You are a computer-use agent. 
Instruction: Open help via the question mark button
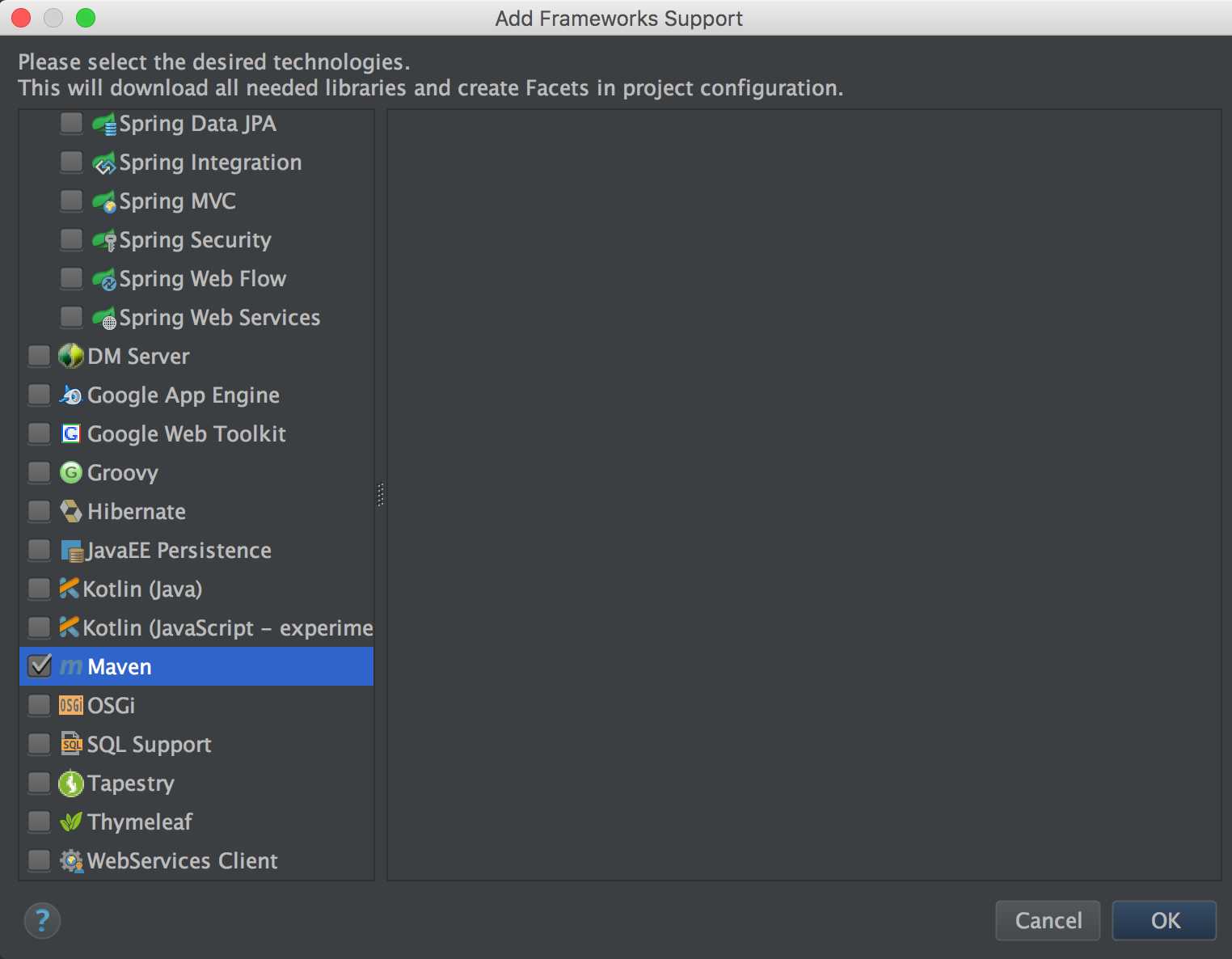(x=42, y=920)
